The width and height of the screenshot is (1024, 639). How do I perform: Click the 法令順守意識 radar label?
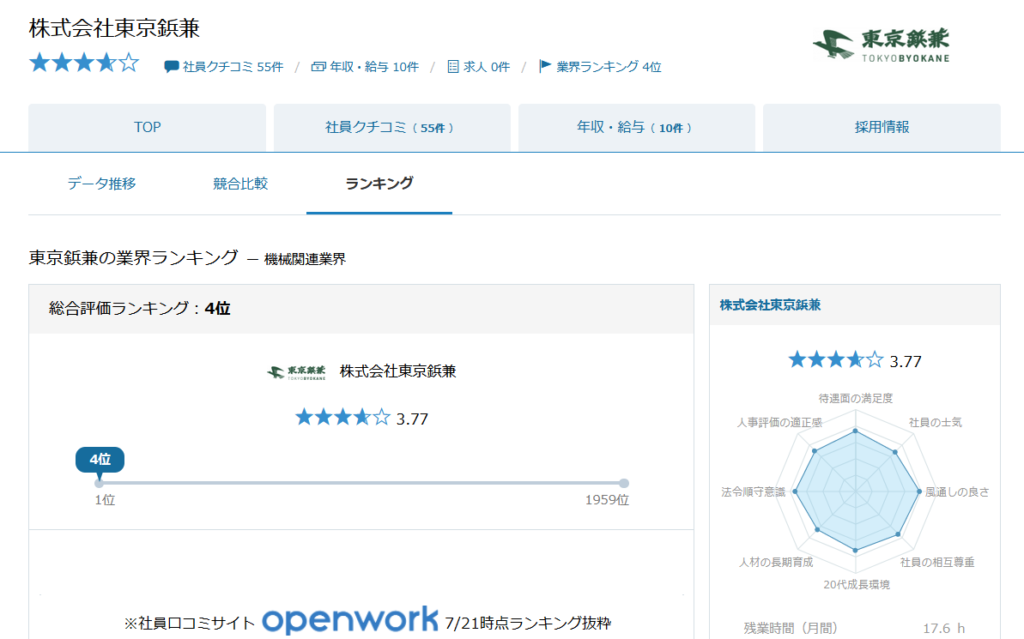point(753,492)
